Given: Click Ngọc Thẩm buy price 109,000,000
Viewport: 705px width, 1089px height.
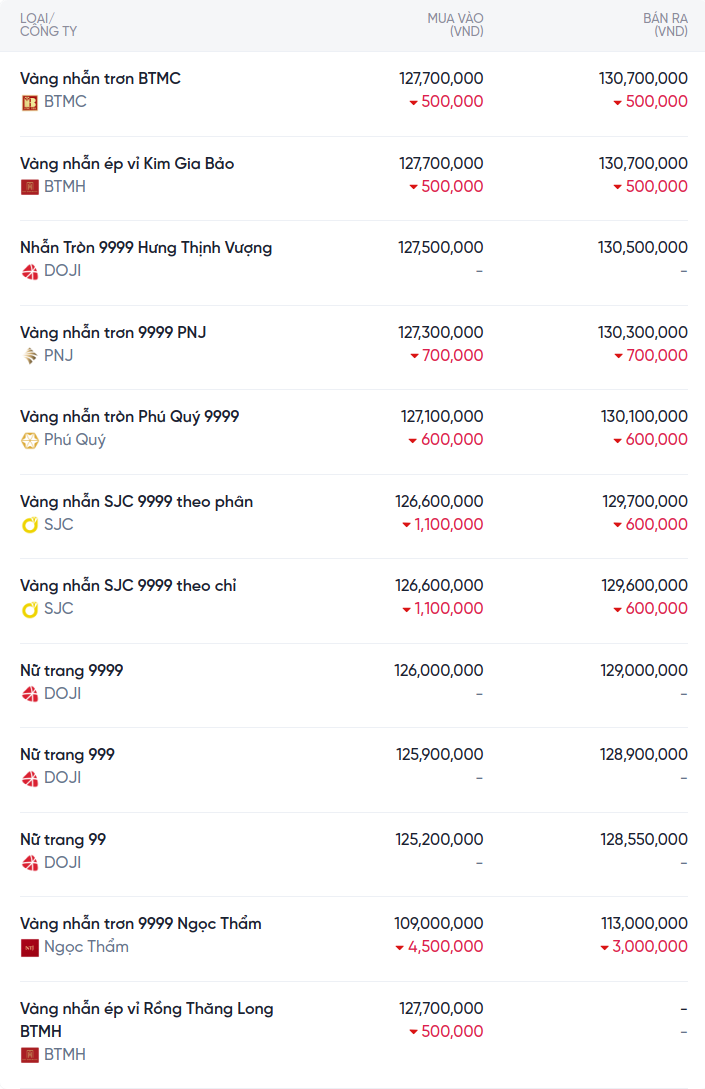Looking at the screenshot, I should 438,923.
